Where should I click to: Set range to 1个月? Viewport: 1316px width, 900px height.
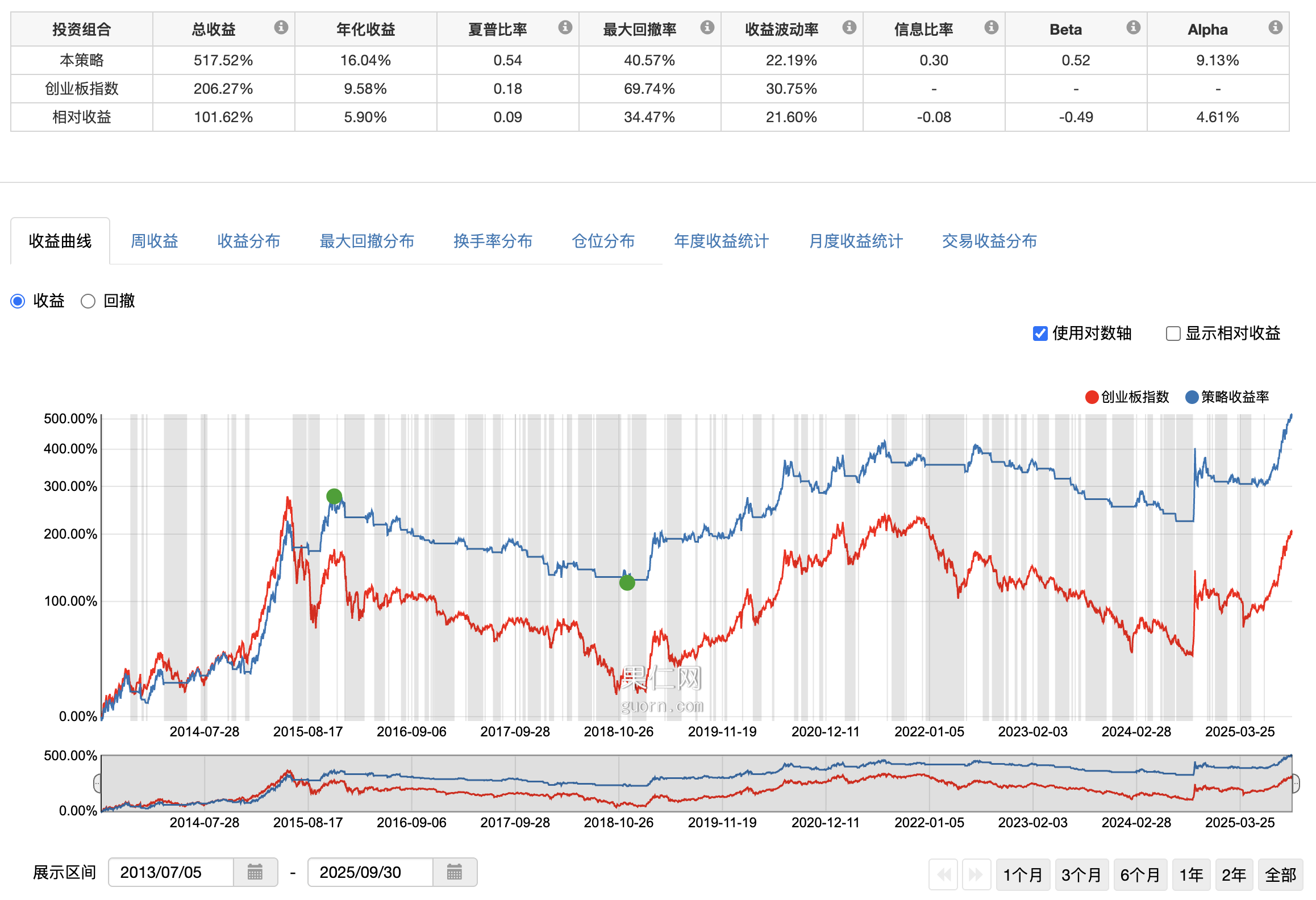pyautogui.click(x=1022, y=874)
